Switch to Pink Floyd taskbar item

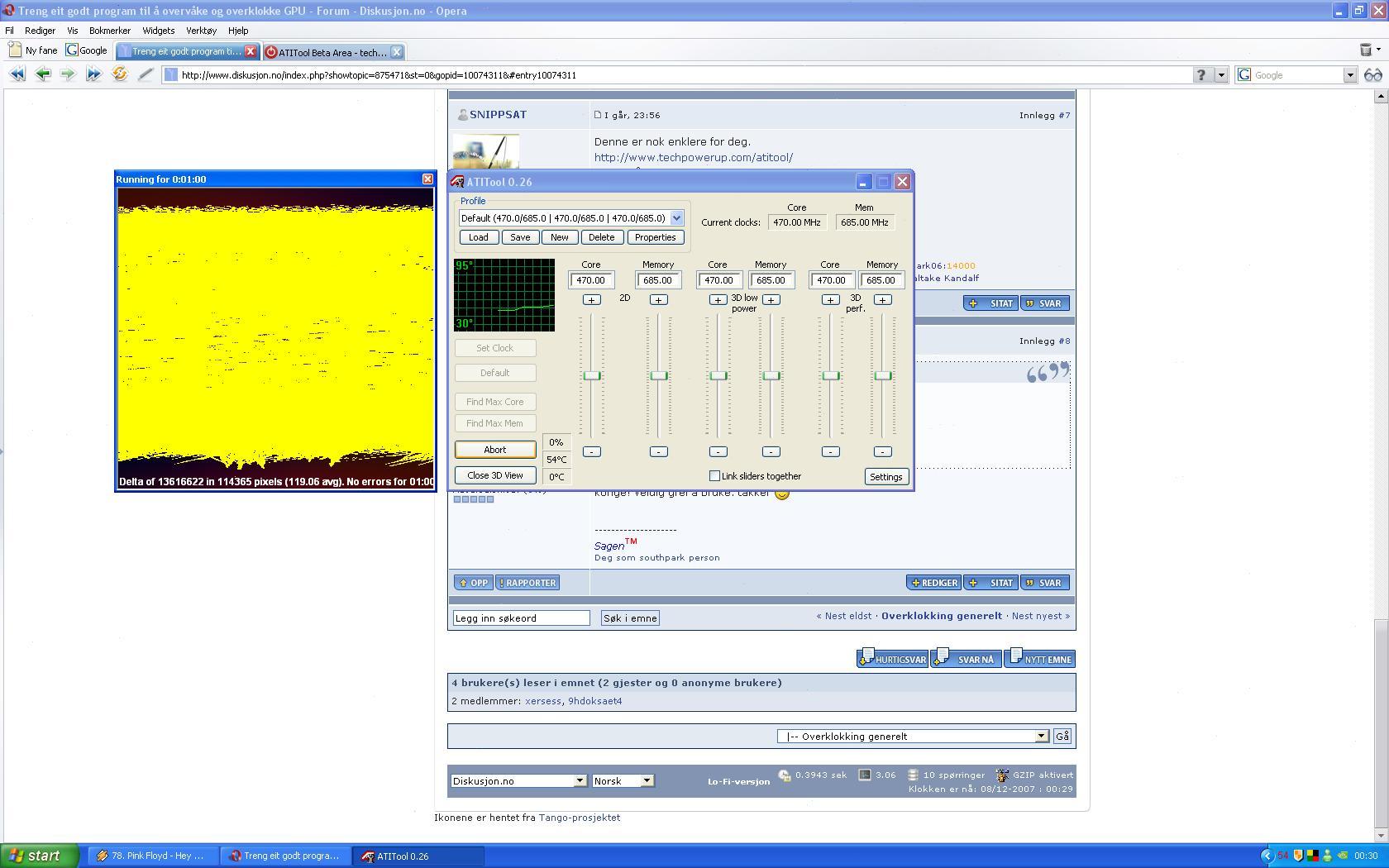click(x=154, y=856)
